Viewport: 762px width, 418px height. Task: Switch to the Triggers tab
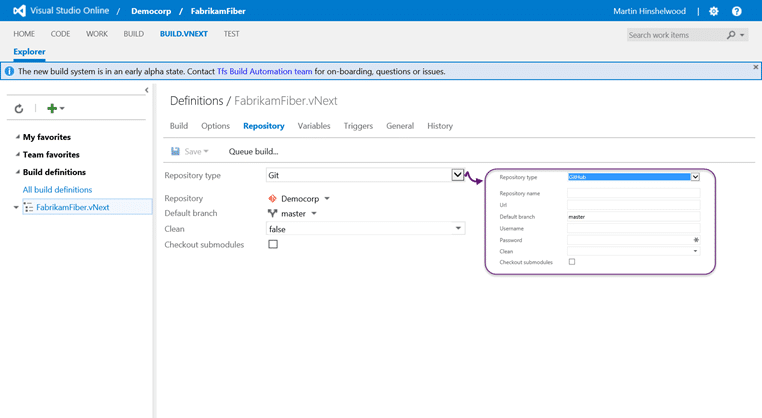(358, 126)
